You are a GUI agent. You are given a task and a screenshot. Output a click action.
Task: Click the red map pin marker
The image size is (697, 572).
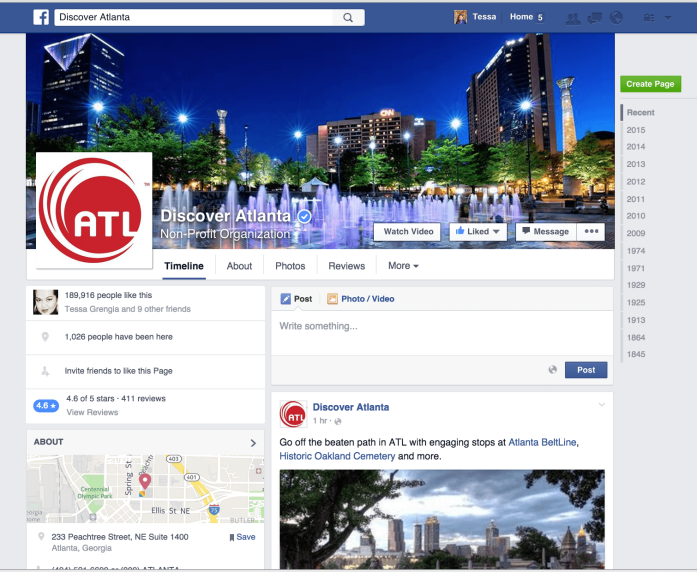145,481
